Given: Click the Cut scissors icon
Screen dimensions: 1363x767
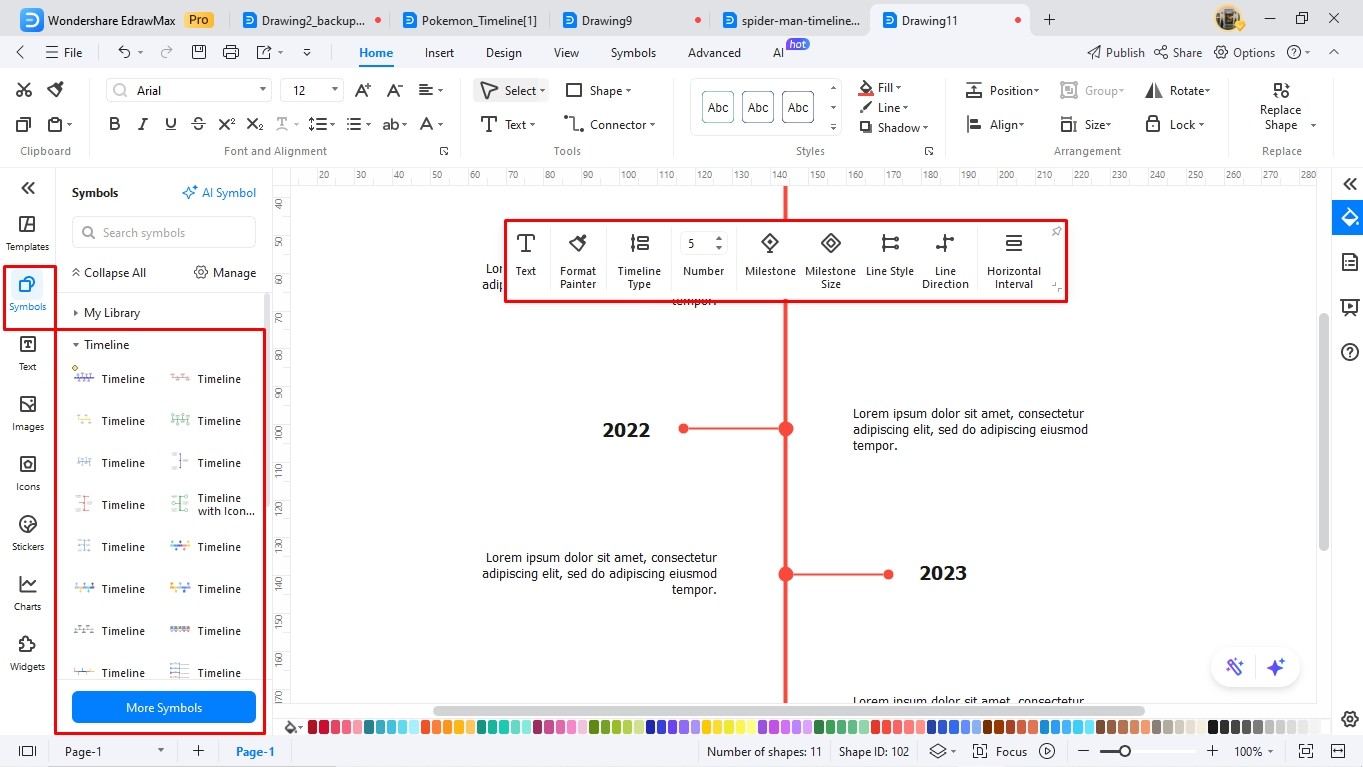Looking at the screenshot, I should click(x=24, y=90).
